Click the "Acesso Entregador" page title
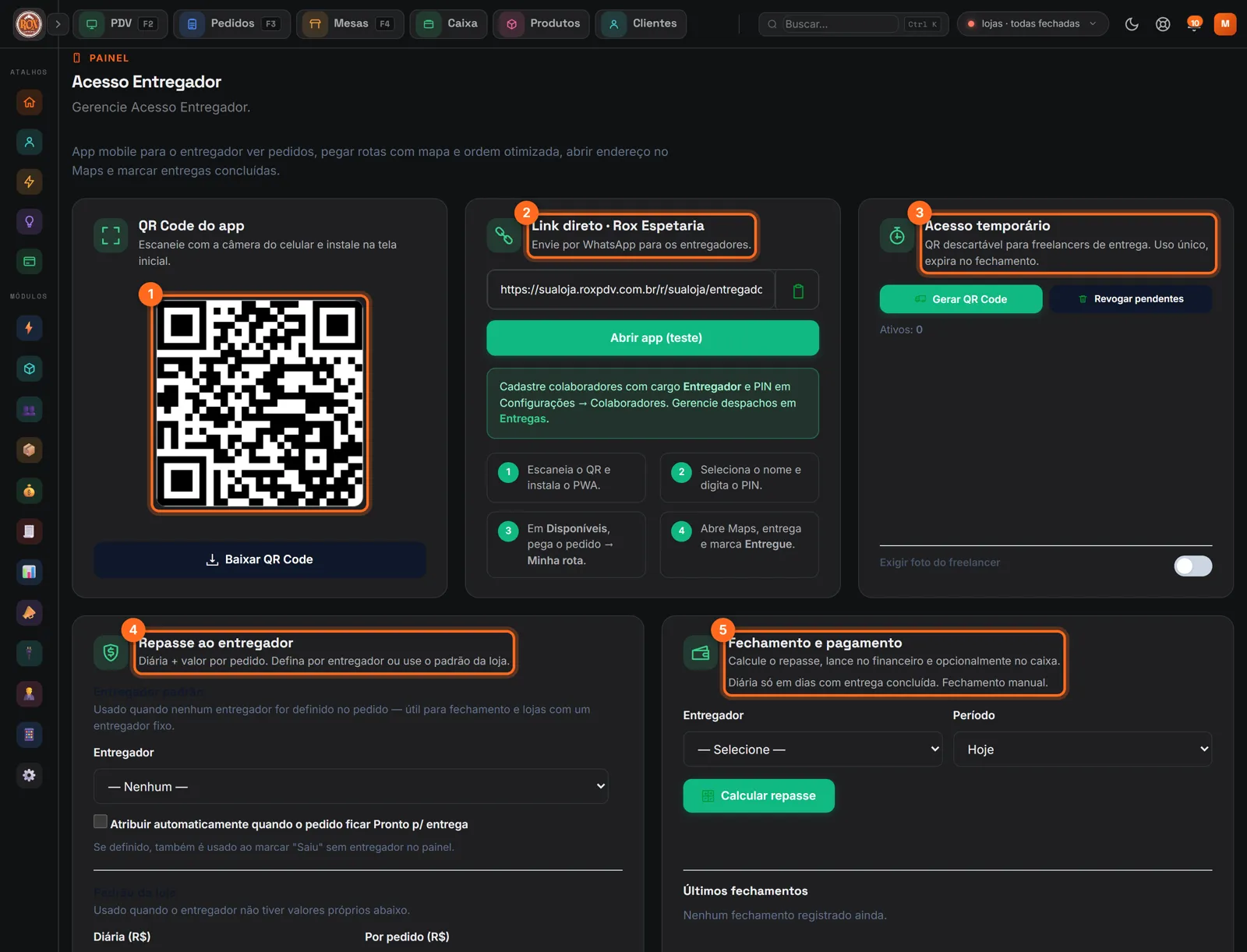 [x=147, y=82]
